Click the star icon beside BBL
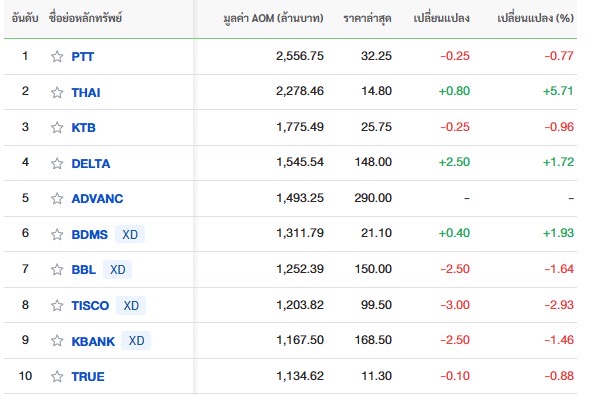 57,270
